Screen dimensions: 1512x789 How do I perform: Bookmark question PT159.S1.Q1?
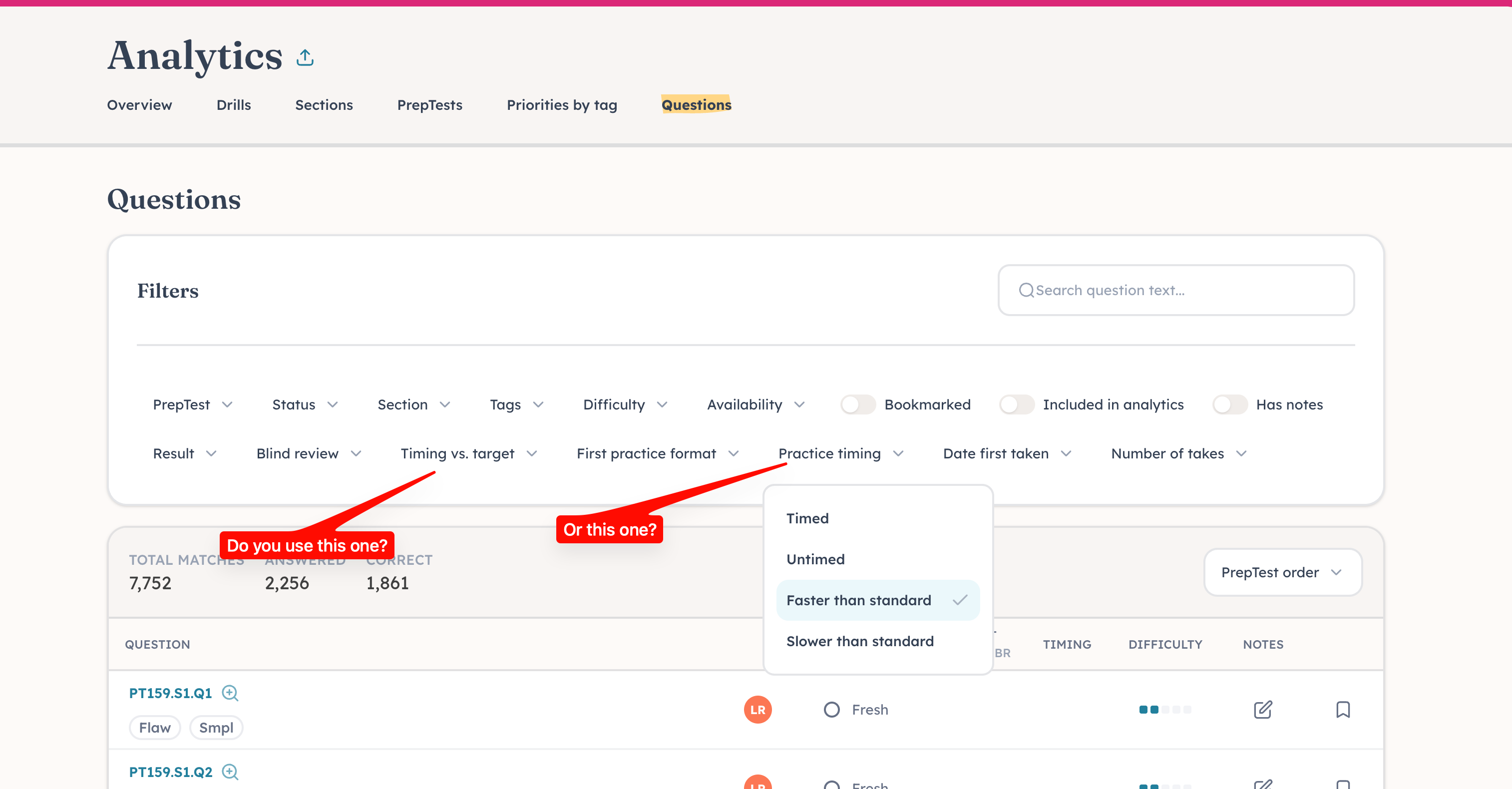(x=1343, y=710)
